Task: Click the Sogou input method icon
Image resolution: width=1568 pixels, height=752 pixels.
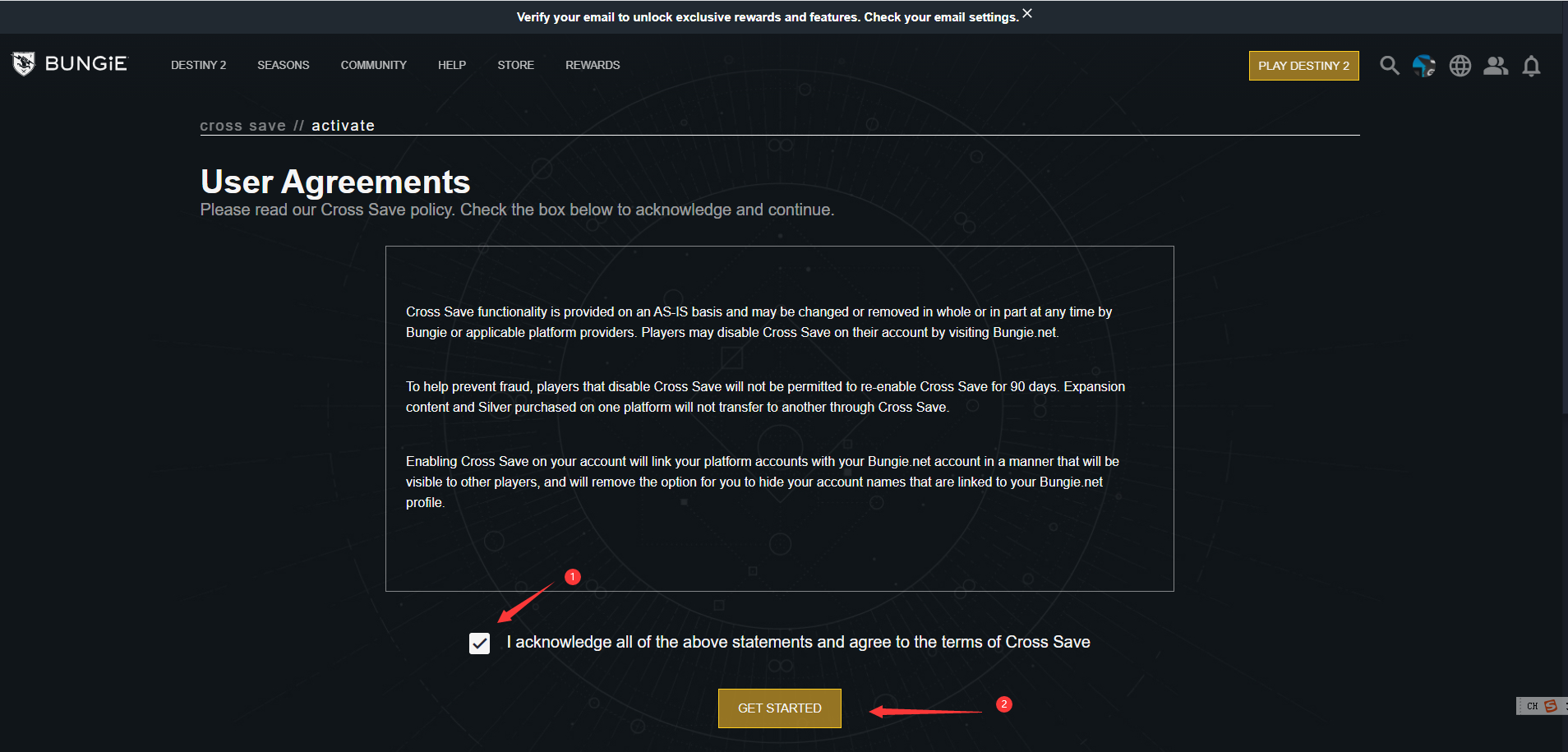Action: coord(1551,706)
